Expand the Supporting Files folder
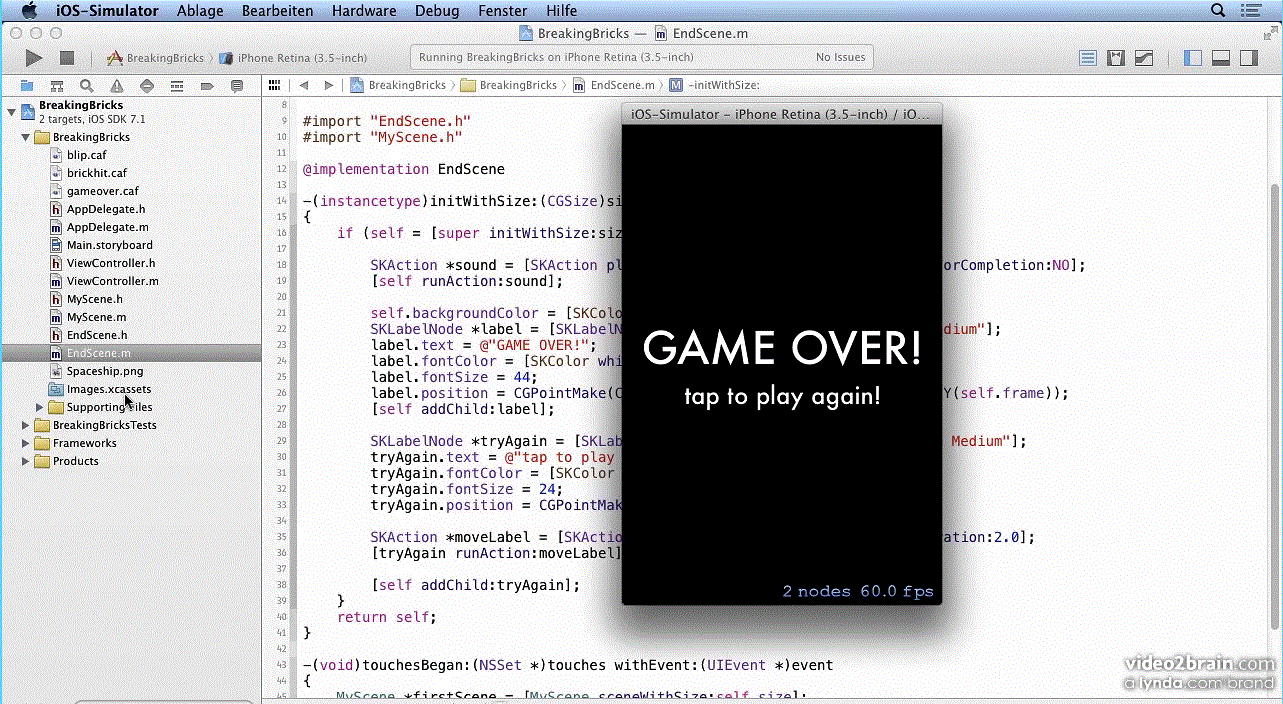The width and height of the screenshot is (1283, 704). [x=40, y=407]
